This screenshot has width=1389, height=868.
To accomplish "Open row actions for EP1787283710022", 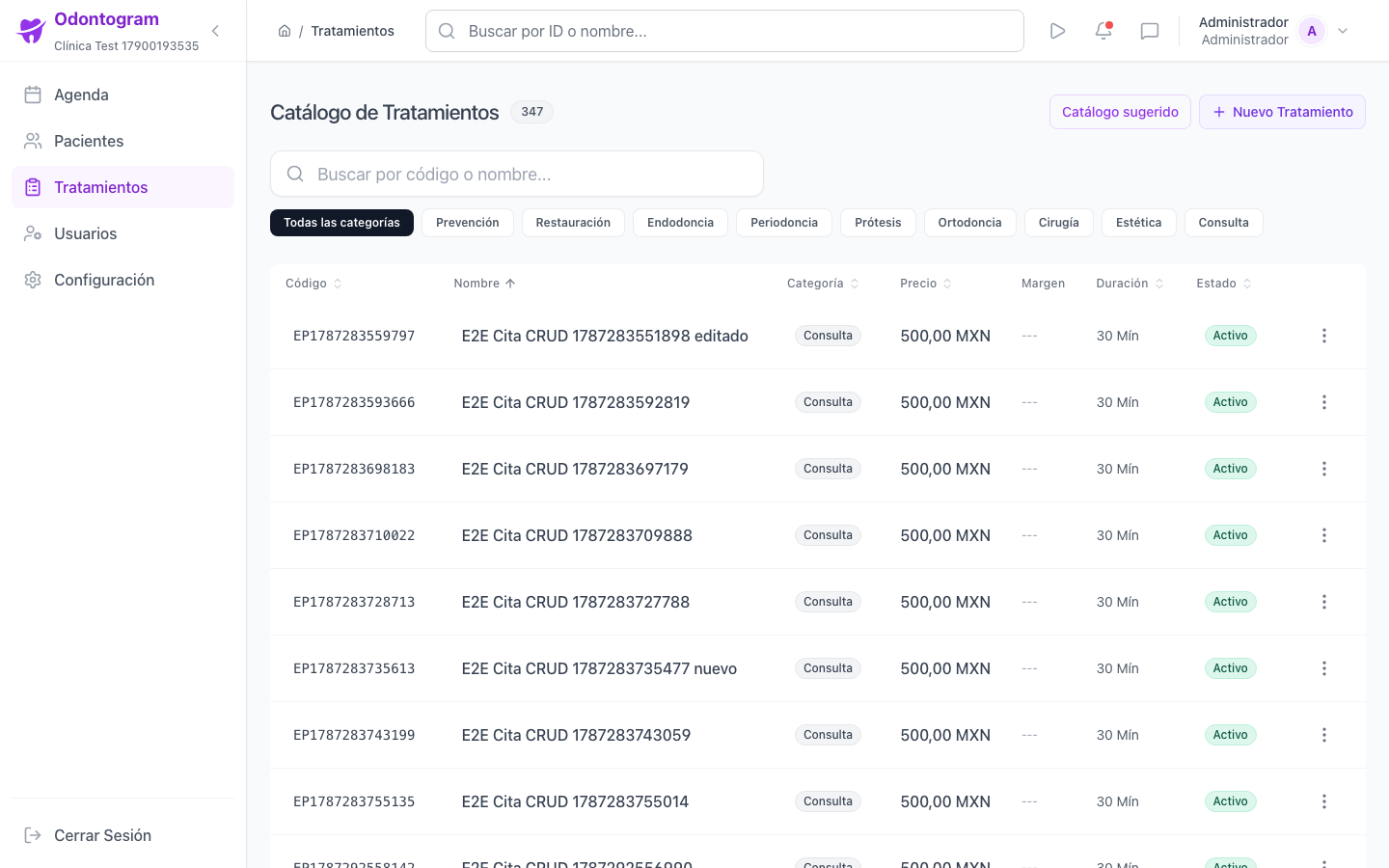I will pyautogui.click(x=1324, y=535).
